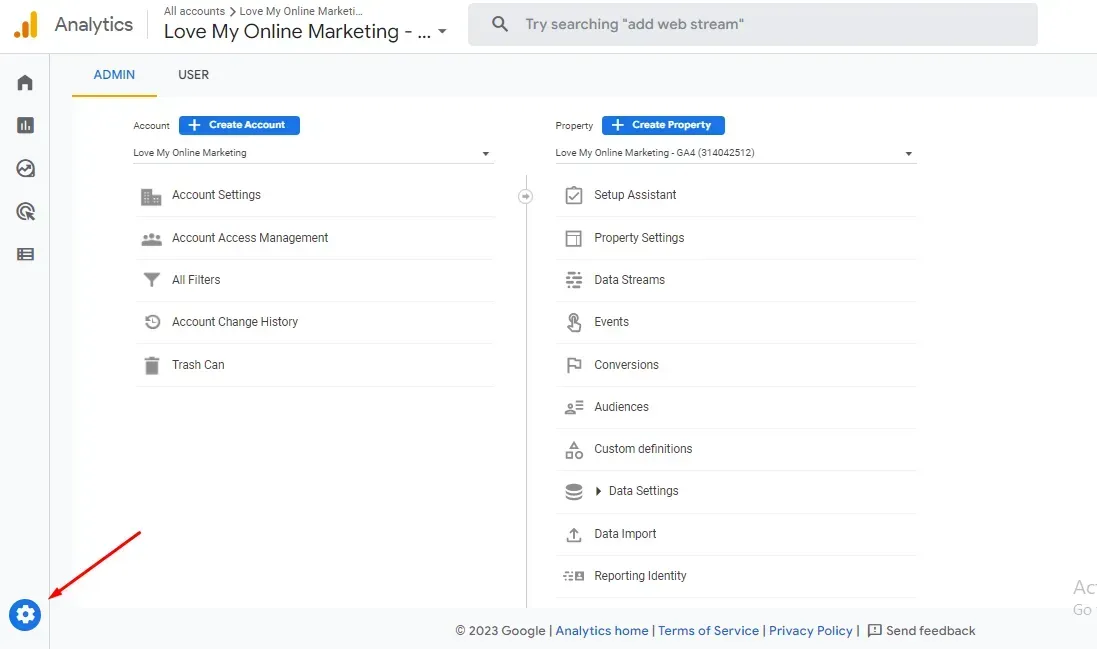Click the column collapse arrow circle
Image resolution: width=1097 pixels, height=649 pixels.
(x=525, y=197)
